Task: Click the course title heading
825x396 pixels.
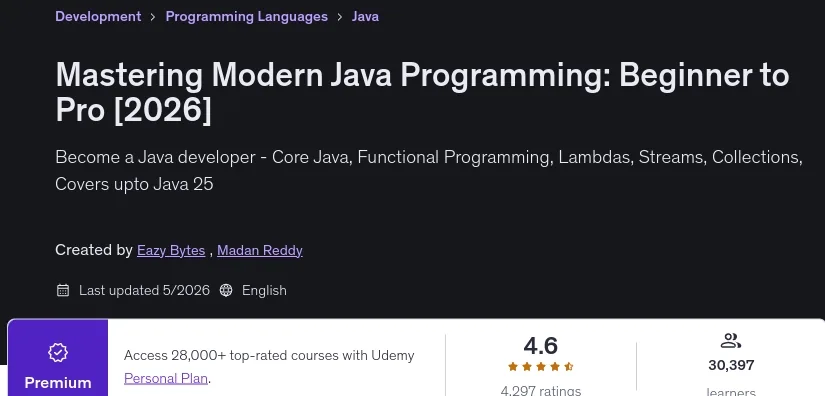Action: click(x=422, y=93)
